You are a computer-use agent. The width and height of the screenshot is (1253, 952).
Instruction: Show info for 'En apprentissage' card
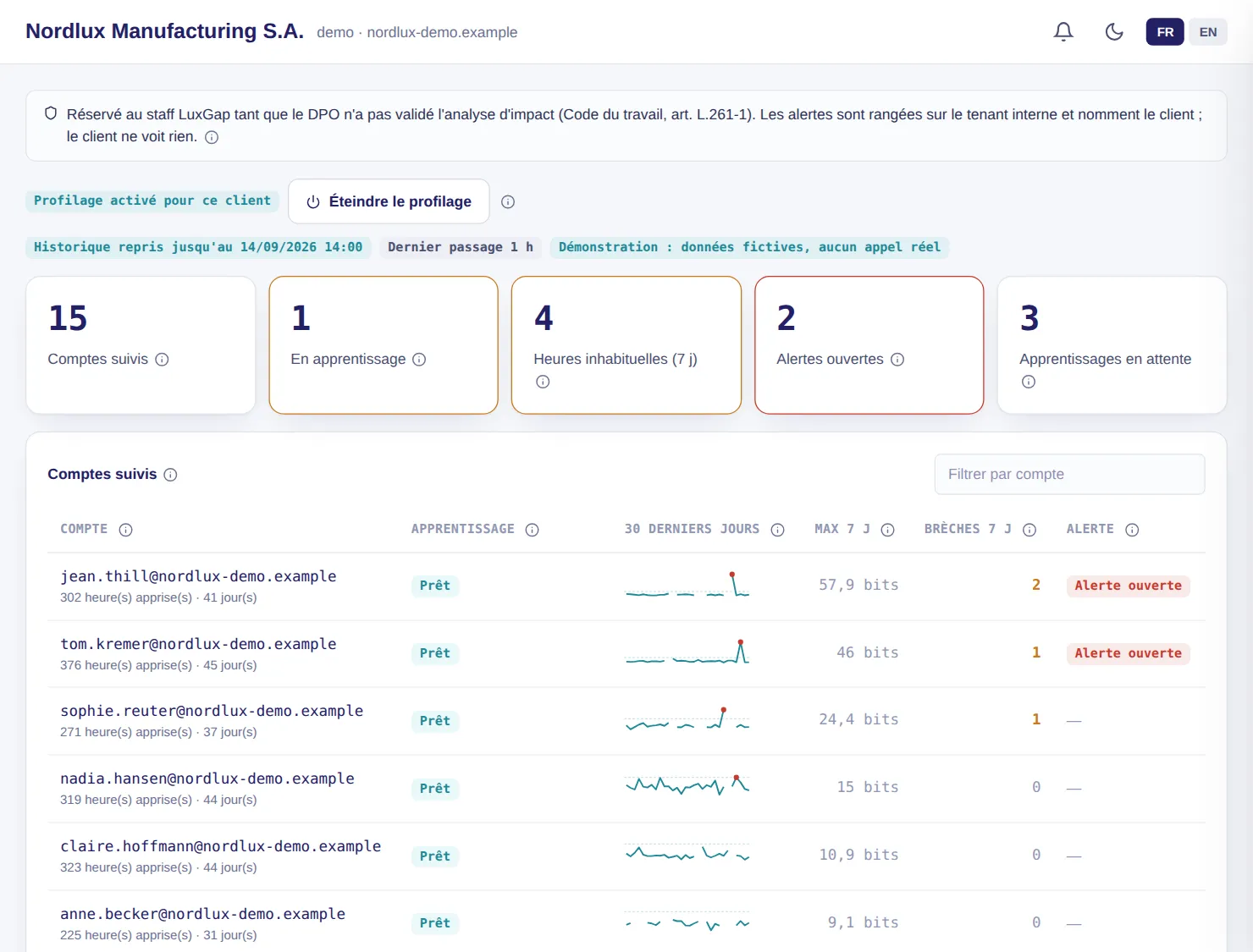click(x=419, y=360)
